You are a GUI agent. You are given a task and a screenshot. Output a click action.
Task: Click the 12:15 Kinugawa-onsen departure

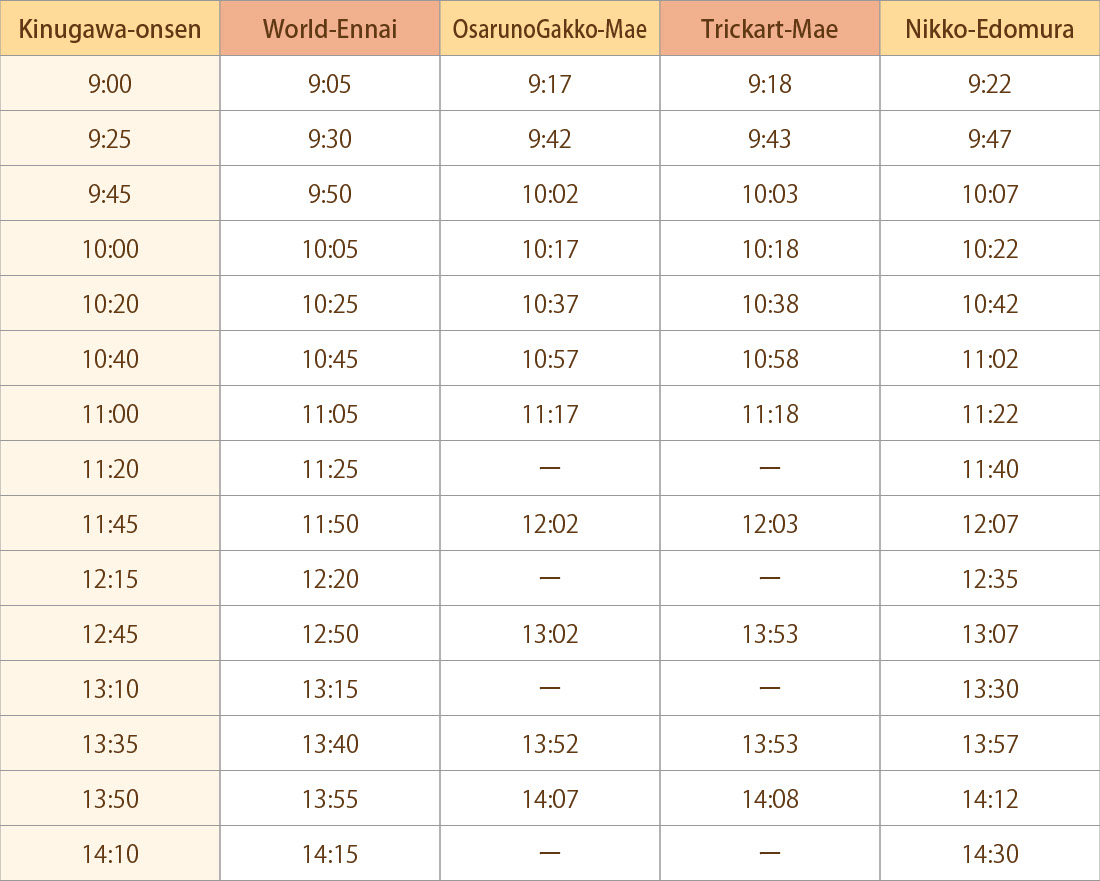pos(109,579)
